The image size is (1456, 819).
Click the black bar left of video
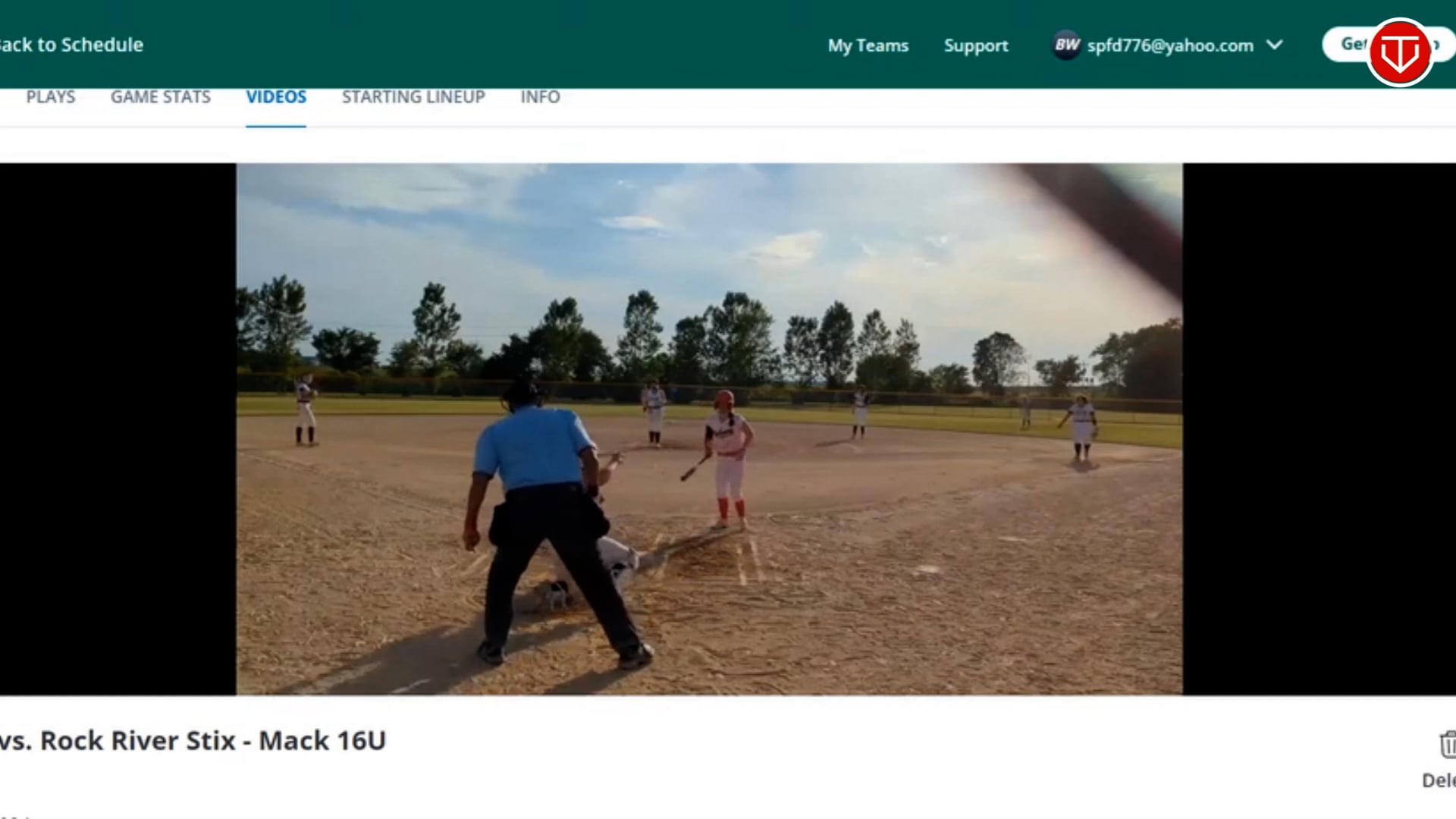point(118,428)
